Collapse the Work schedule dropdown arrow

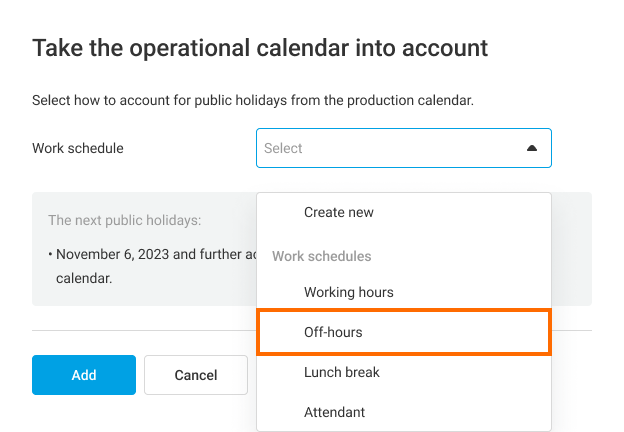pyautogui.click(x=532, y=148)
